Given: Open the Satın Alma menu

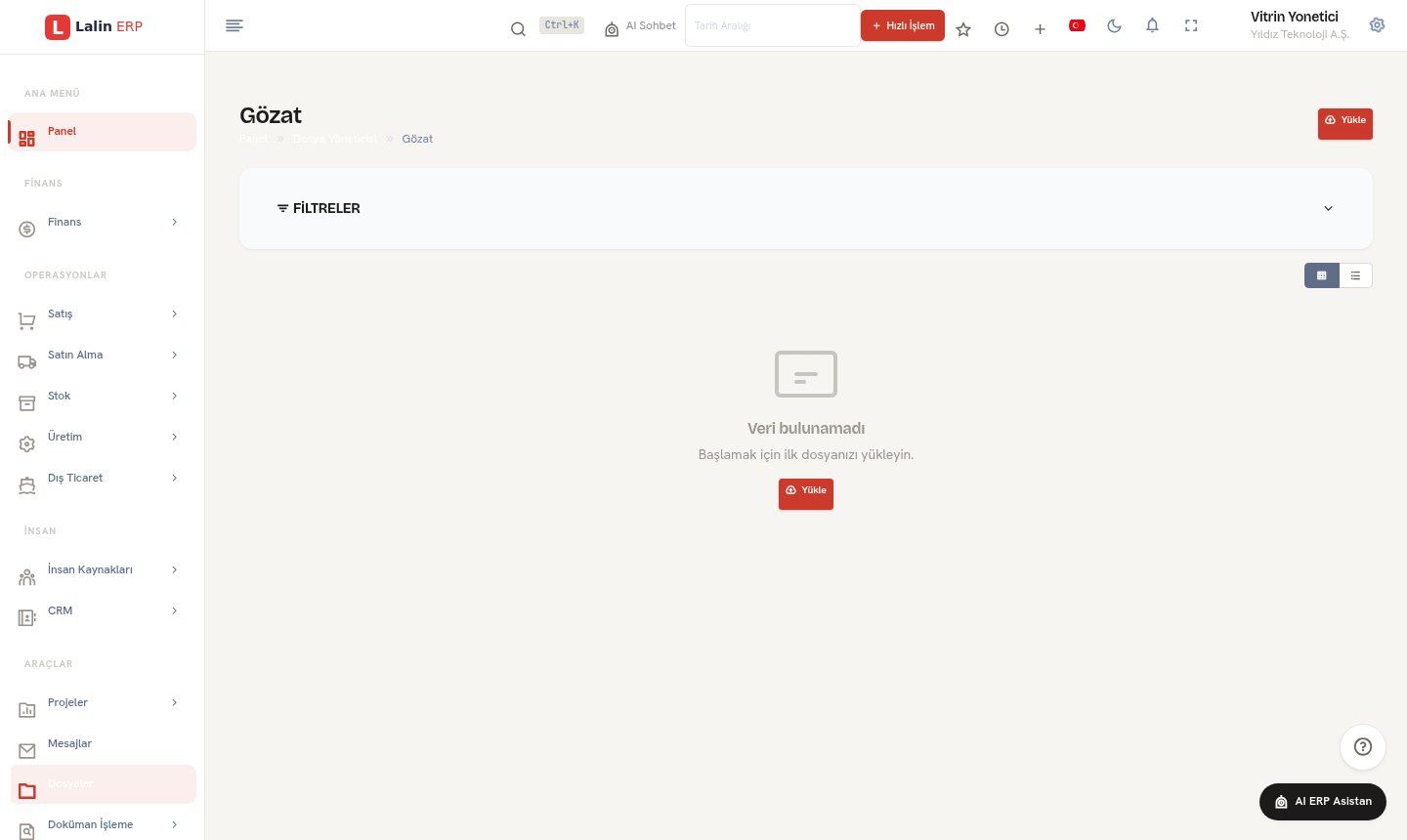Looking at the screenshot, I should point(103,356).
